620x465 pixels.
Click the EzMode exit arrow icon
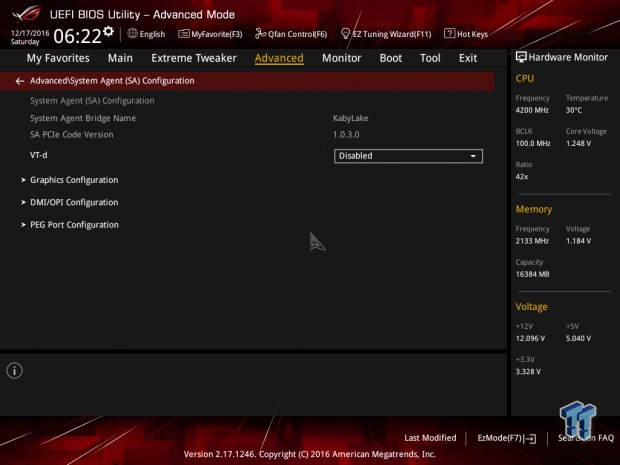tap(530, 438)
